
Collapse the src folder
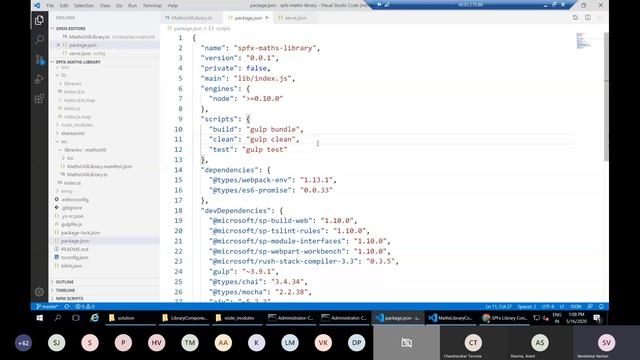coord(64,142)
